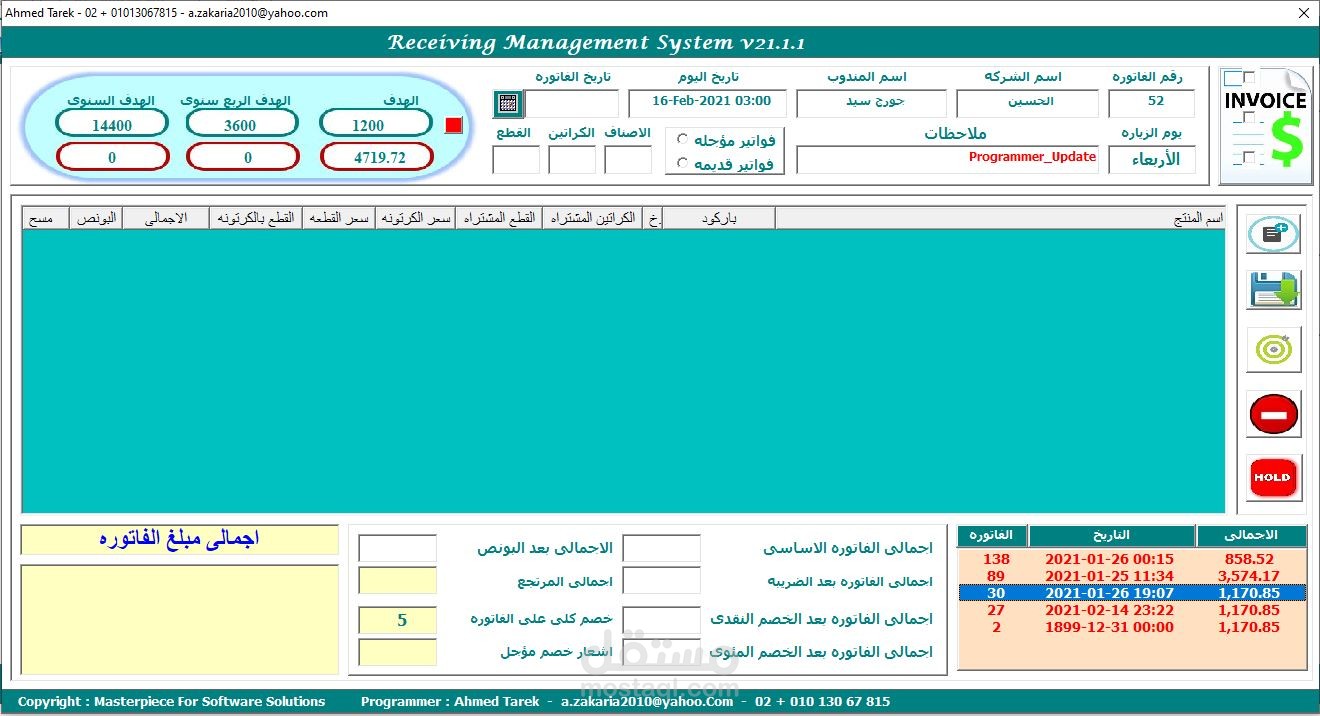Click the empty invoice date field
The image size is (1320, 716).
pyautogui.click(x=573, y=103)
